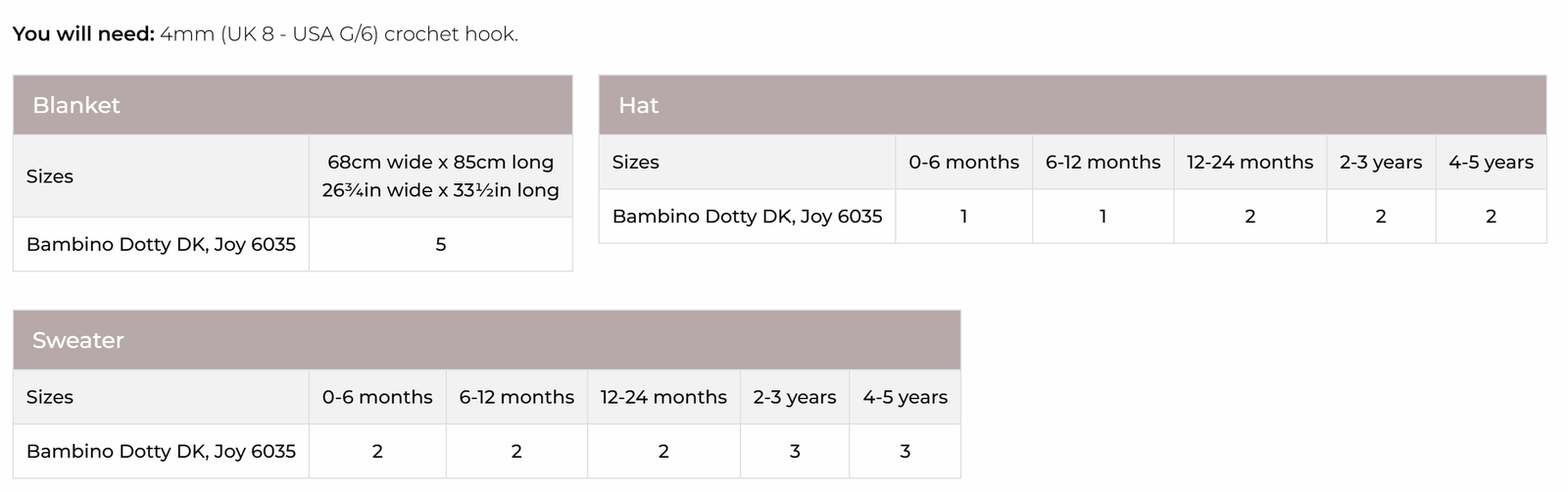The width and height of the screenshot is (1568, 494).
Task: Select 2-3 years header in Sweater table
Action: tap(794, 397)
